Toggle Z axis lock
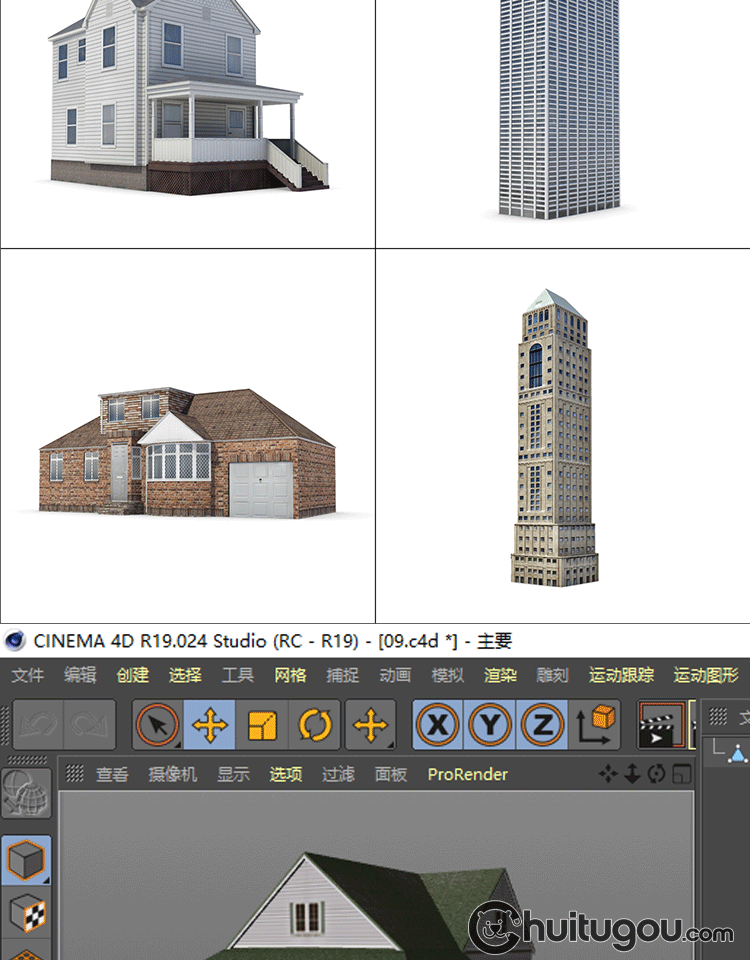Viewport: 750px width, 960px height. click(x=543, y=725)
